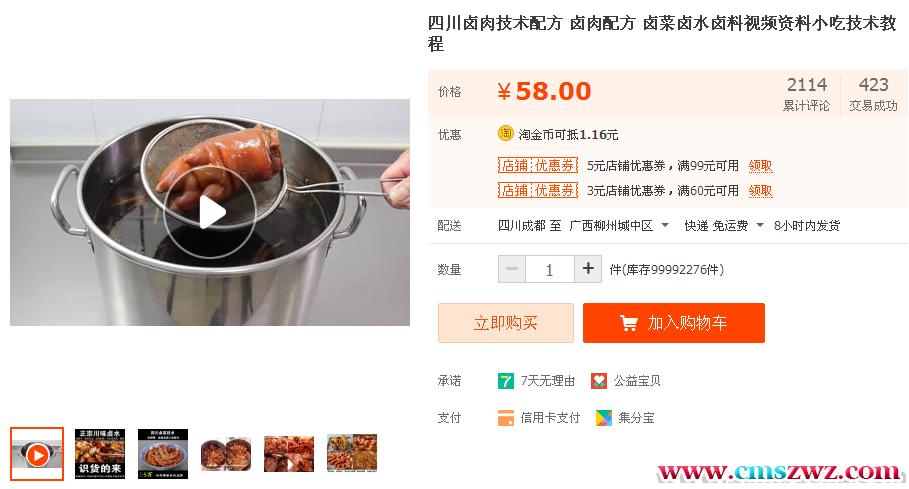Select the video thumbnail with play icon
The width and height of the screenshot is (909, 489).
37,454
